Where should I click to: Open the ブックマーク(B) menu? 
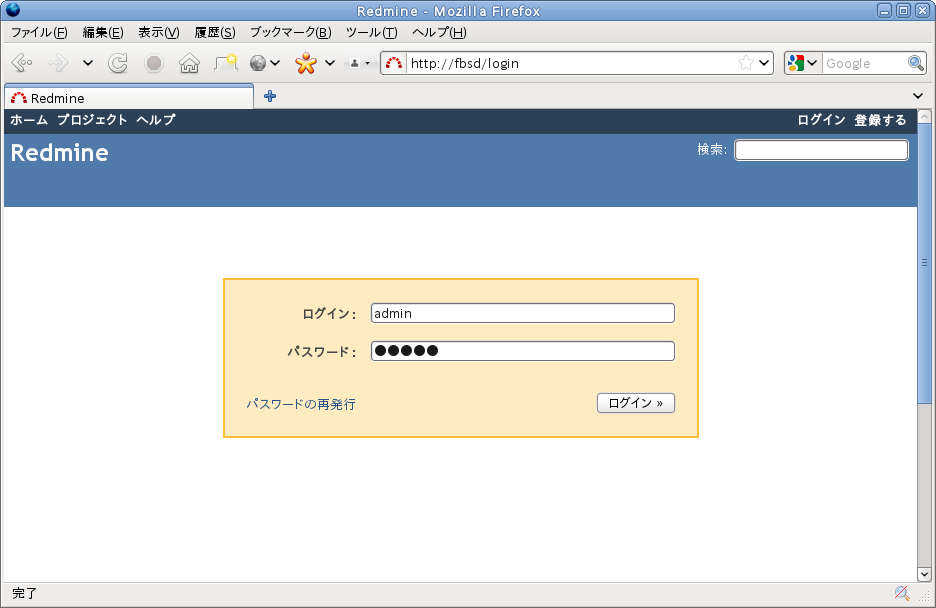[290, 32]
